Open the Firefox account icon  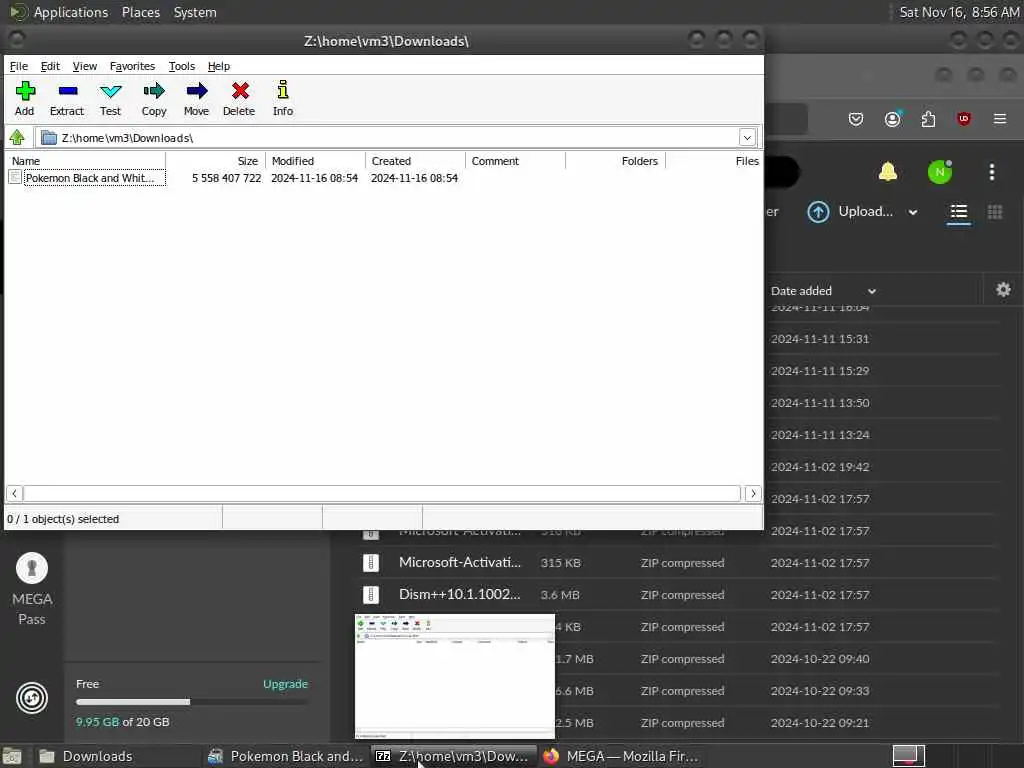[x=893, y=119]
